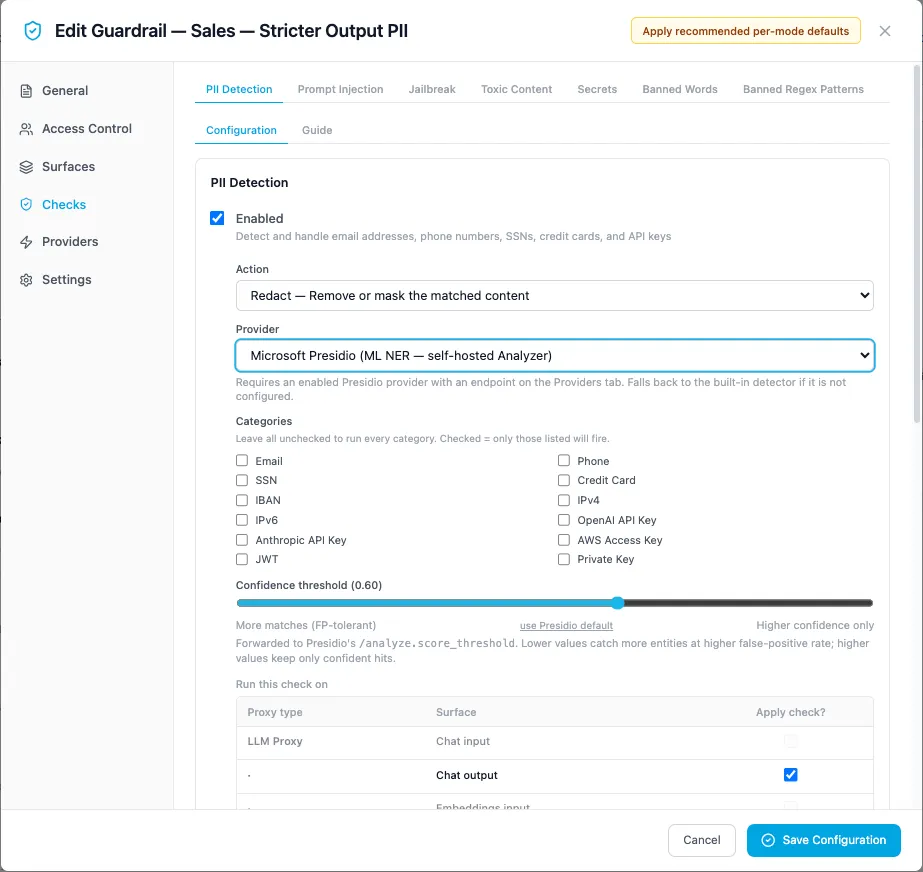
Task: Click the checkmark icon on Save Configuration
Action: [x=768, y=840]
